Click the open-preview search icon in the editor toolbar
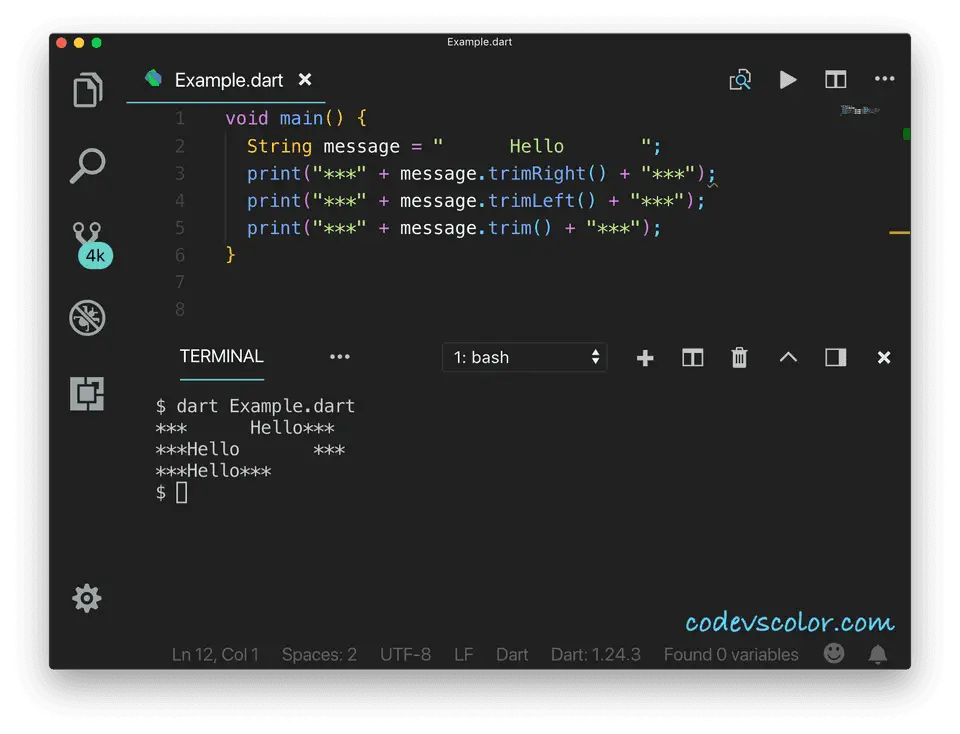 [740, 80]
